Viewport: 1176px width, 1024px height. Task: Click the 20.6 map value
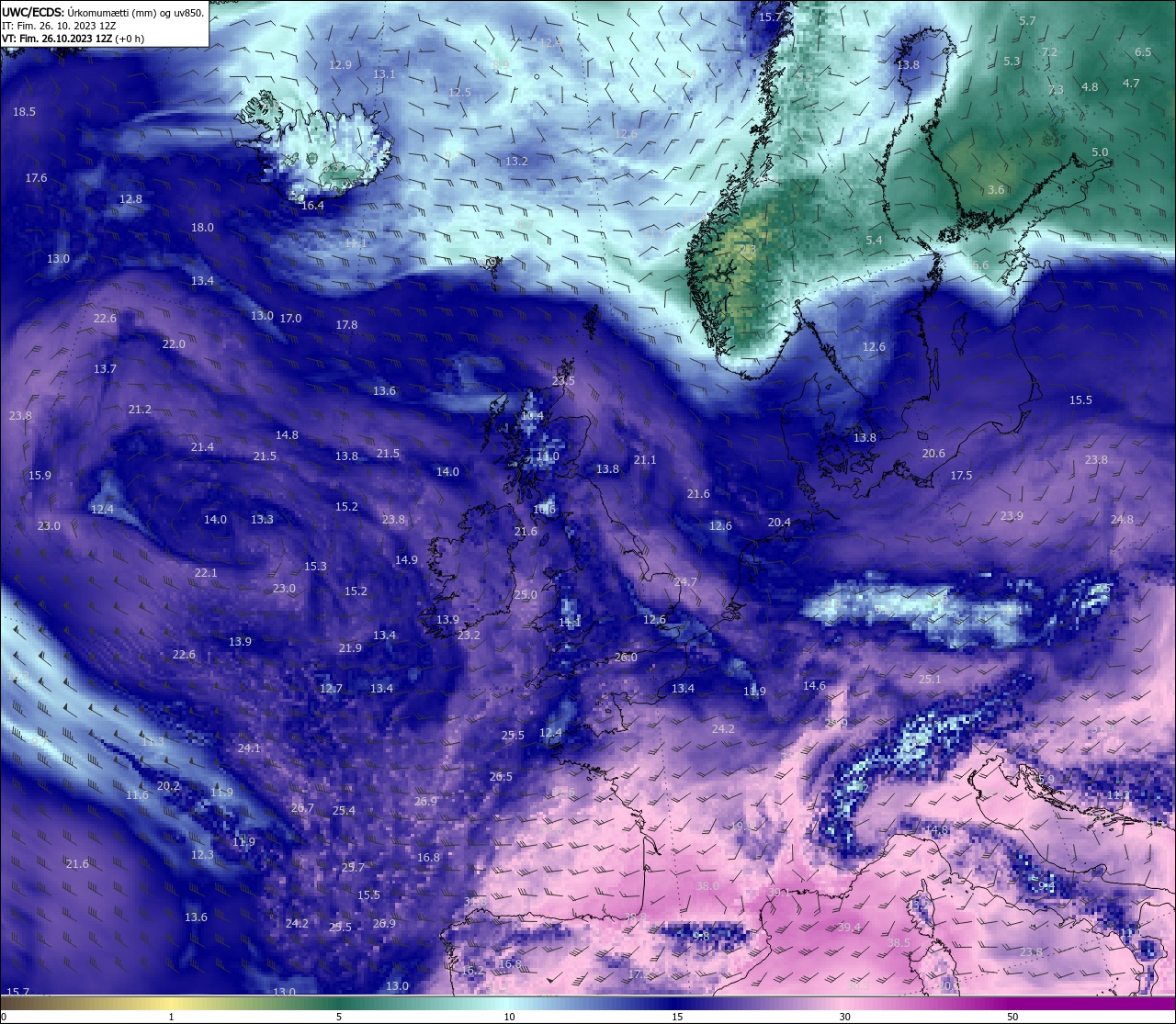click(x=933, y=454)
